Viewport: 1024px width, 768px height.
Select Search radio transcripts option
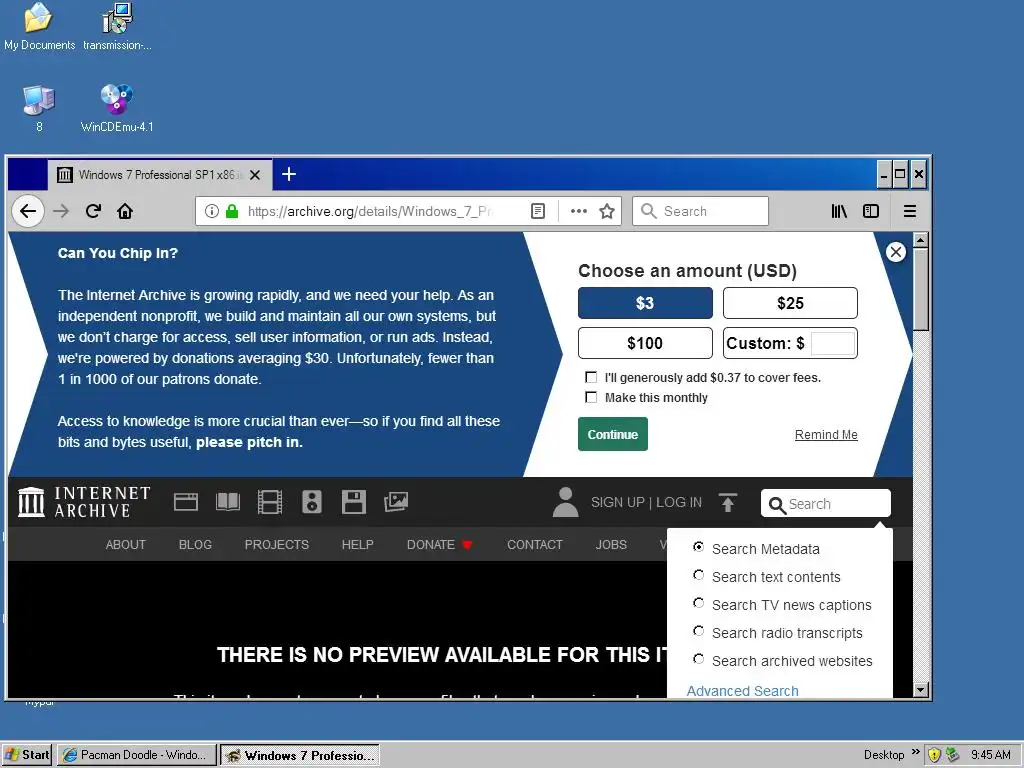[698, 632]
